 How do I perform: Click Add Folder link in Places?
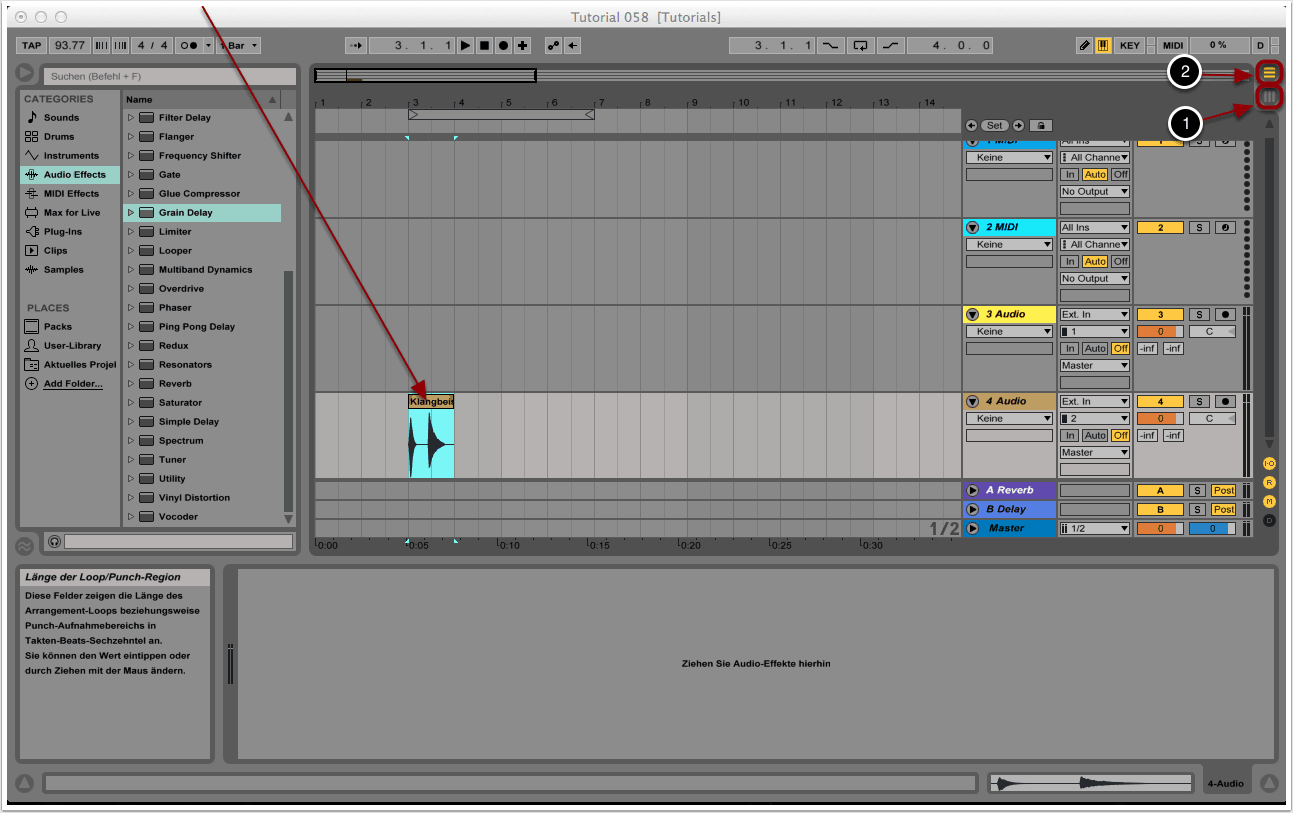(72, 384)
